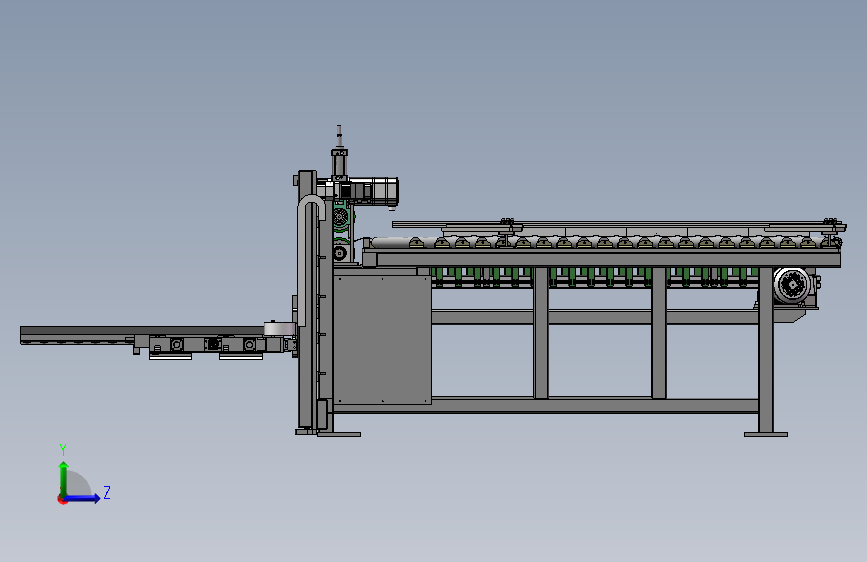Select the lower horizontal frame beam of the conveyor

pos(545,405)
